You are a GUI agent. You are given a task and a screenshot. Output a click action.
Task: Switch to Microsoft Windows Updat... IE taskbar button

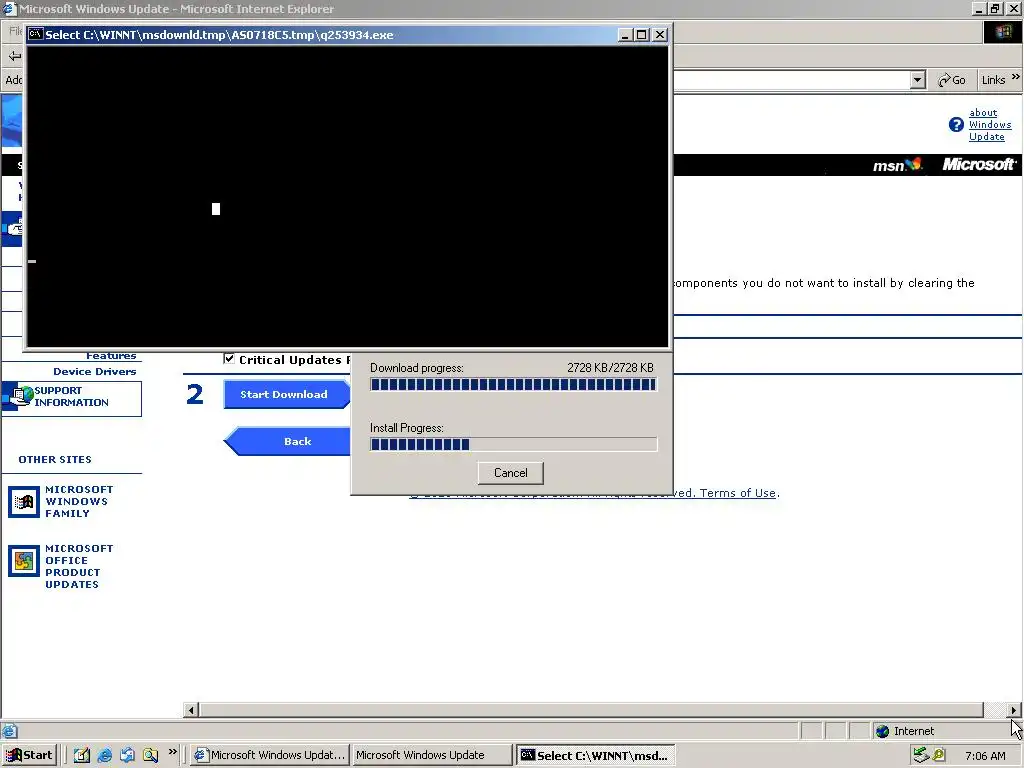point(270,755)
